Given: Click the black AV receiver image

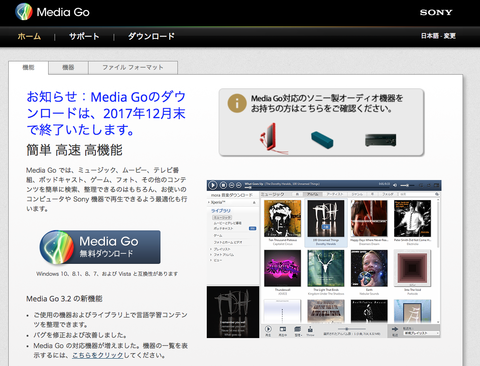Looking at the screenshot, I should point(380,140).
